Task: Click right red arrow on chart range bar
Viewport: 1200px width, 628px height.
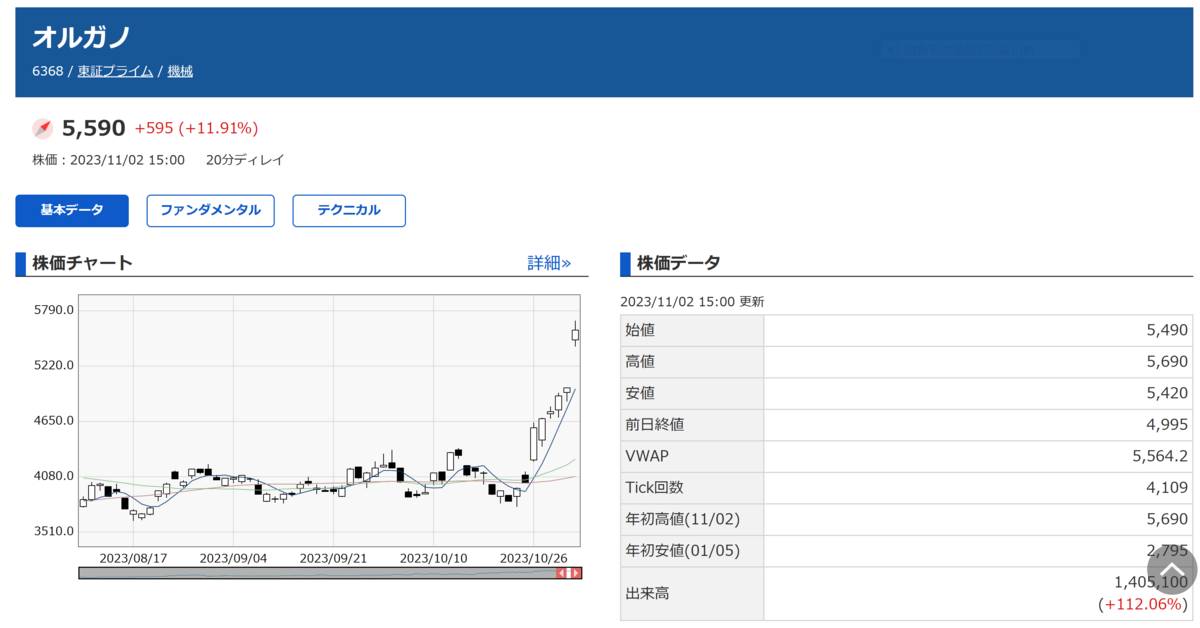Action: click(x=575, y=573)
